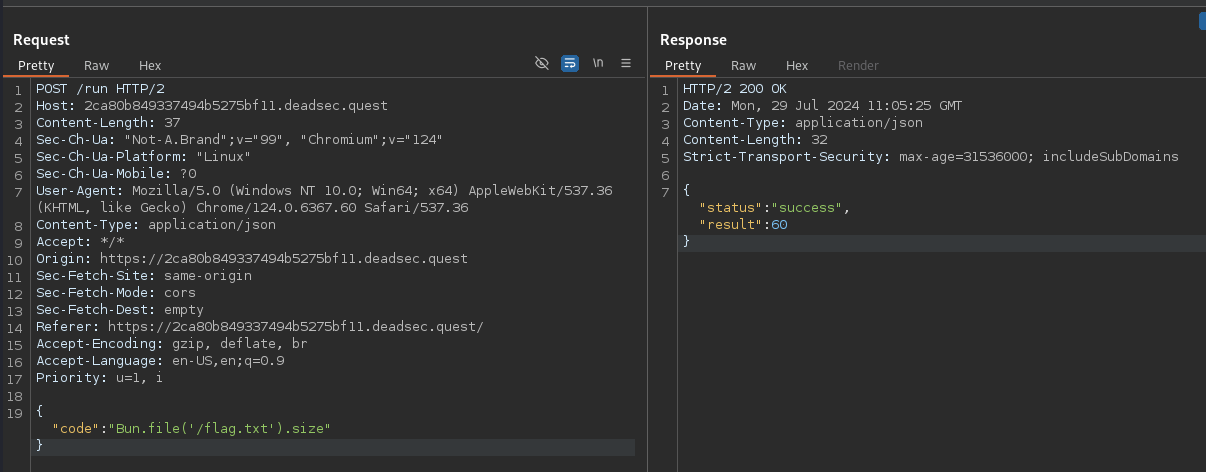Switch to the Response Pretty tab
The image size is (1206, 472).
pyautogui.click(x=683, y=65)
